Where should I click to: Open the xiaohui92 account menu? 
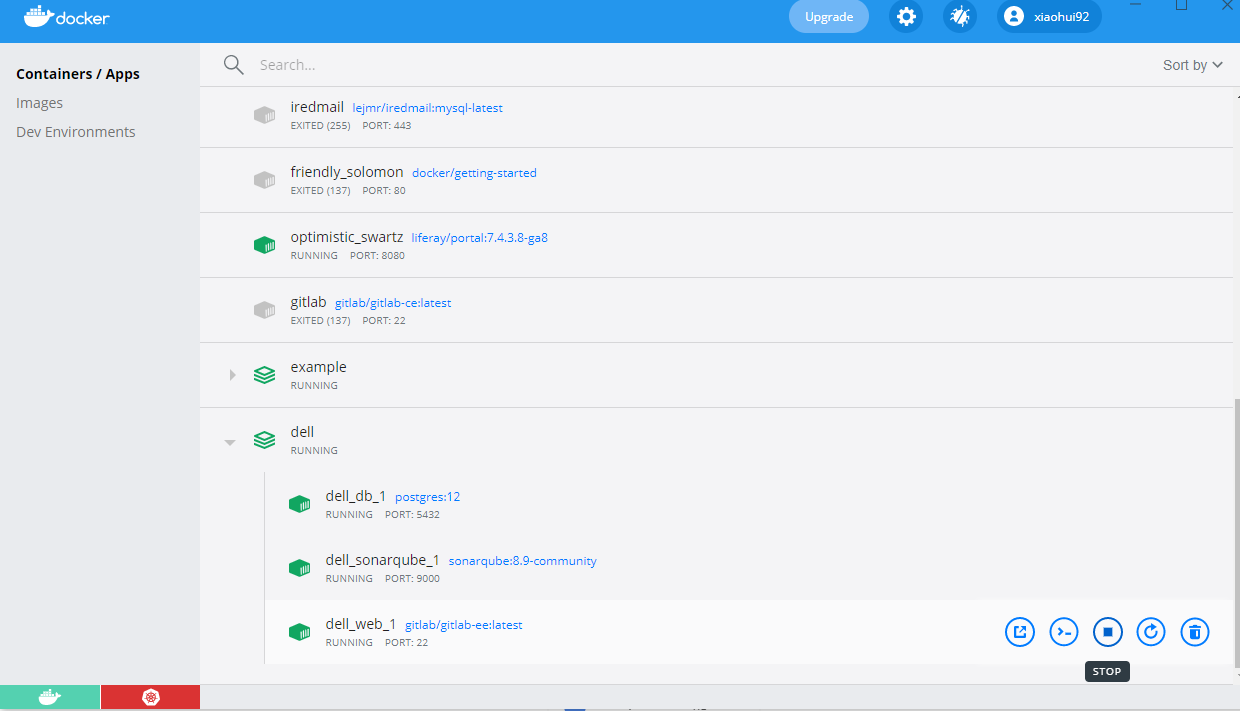pyautogui.click(x=1049, y=16)
